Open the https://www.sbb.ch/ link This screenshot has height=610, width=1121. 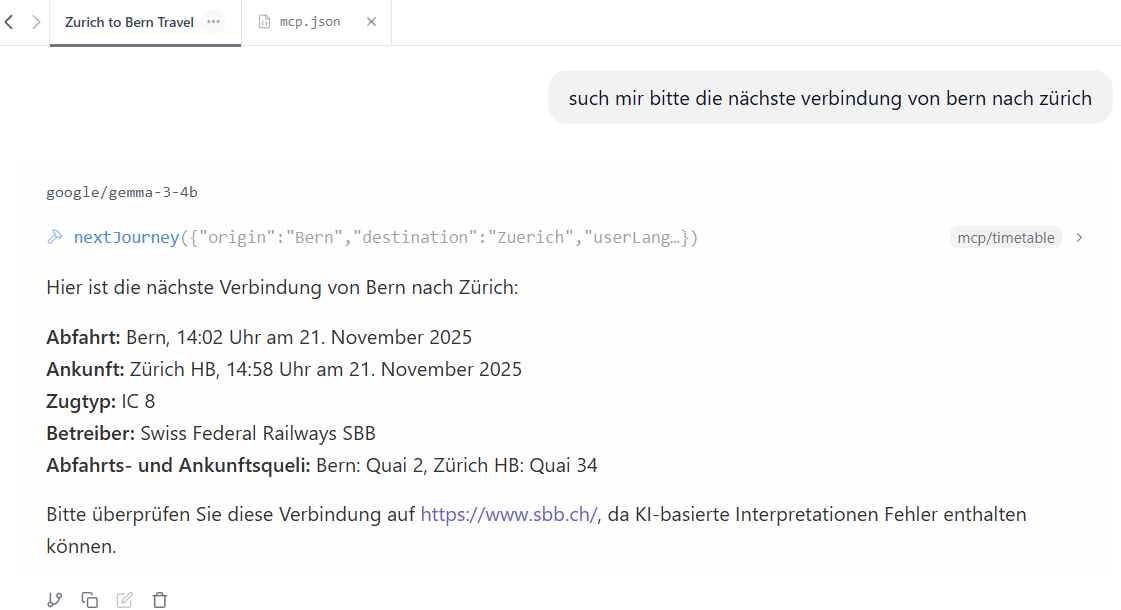[x=509, y=514]
